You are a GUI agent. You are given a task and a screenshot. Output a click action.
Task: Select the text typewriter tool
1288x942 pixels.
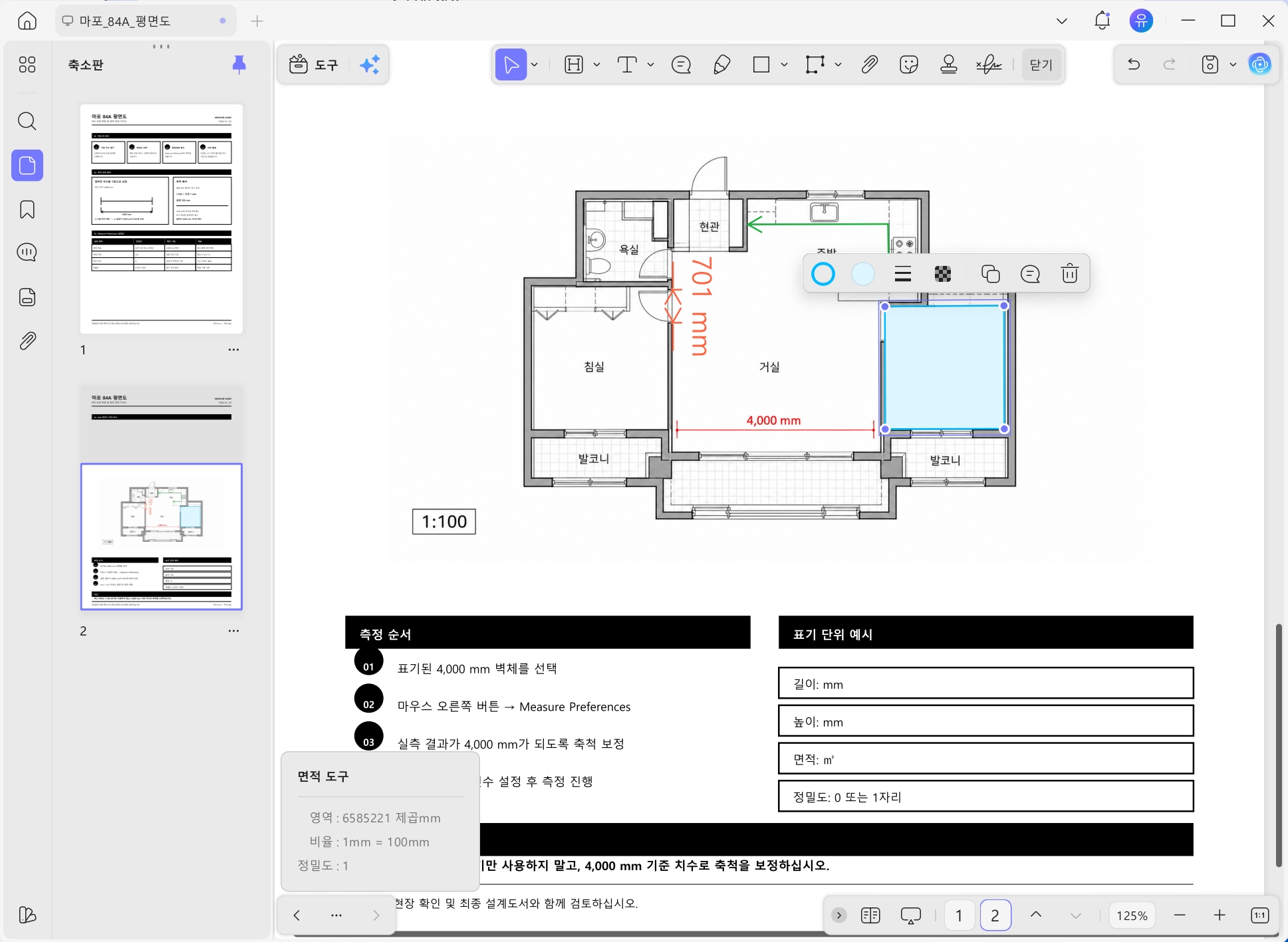point(627,64)
